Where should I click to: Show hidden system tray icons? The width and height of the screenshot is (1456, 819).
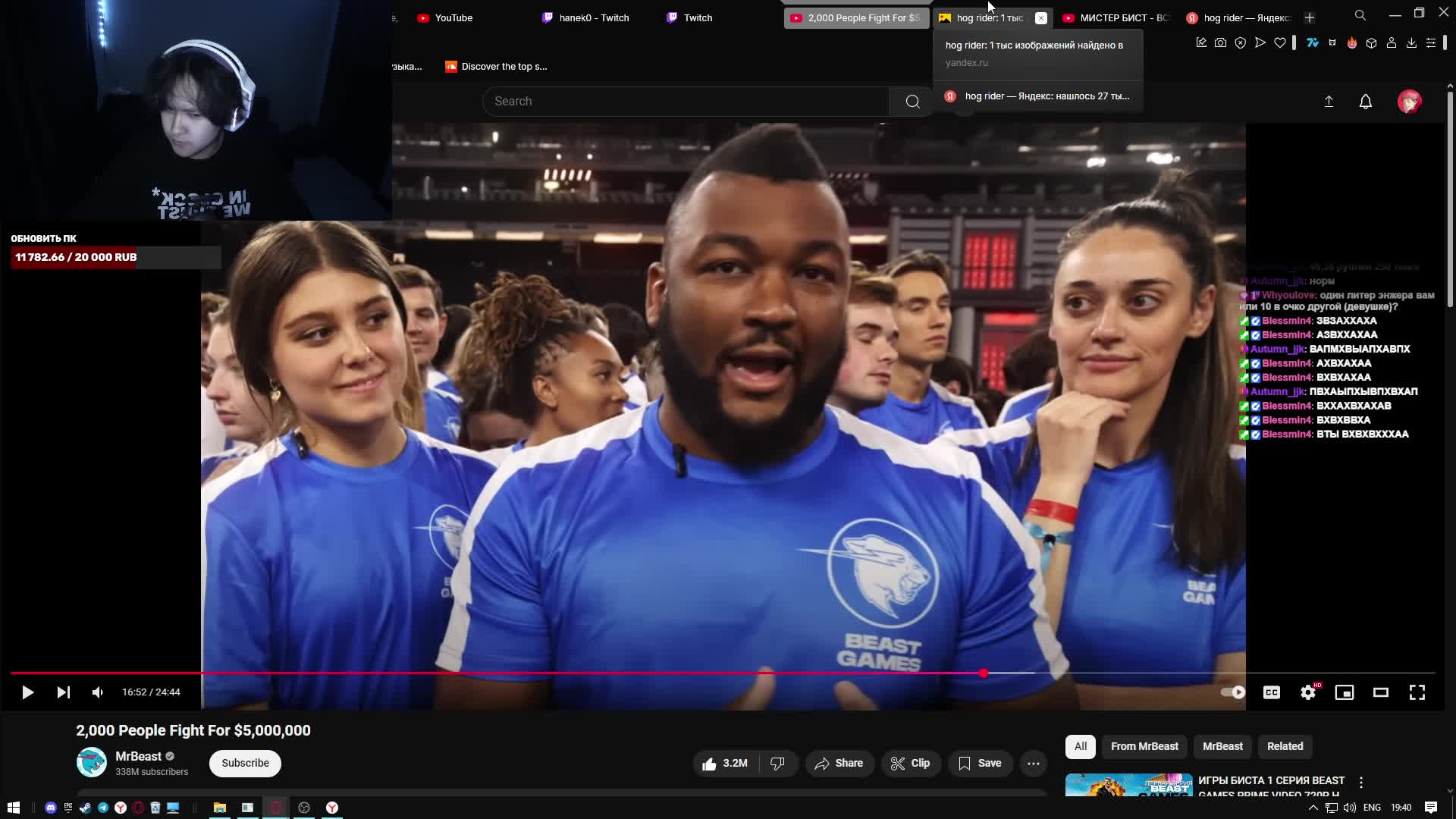pyautogui.click(x=1313, y=808)
